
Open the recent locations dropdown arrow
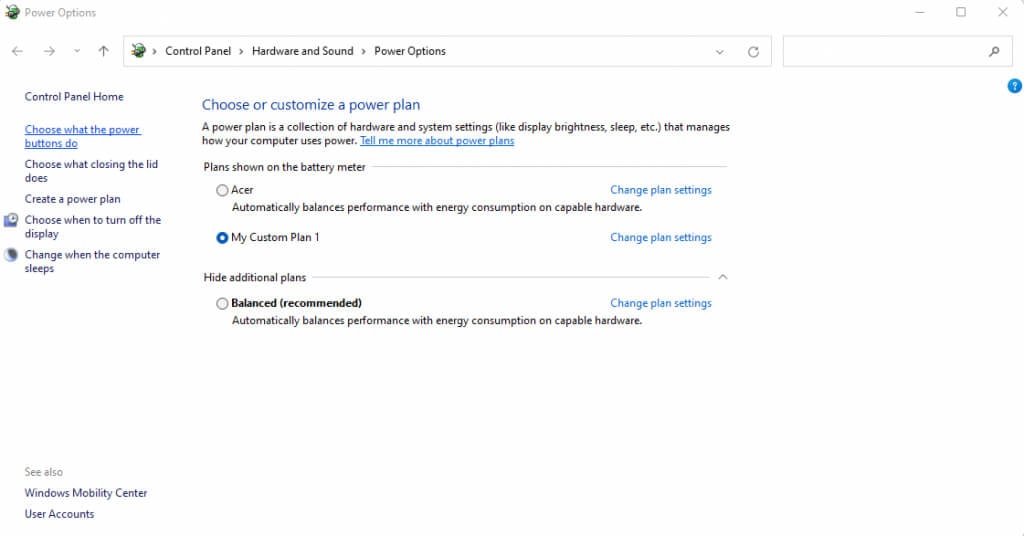(x=77, y=52)
